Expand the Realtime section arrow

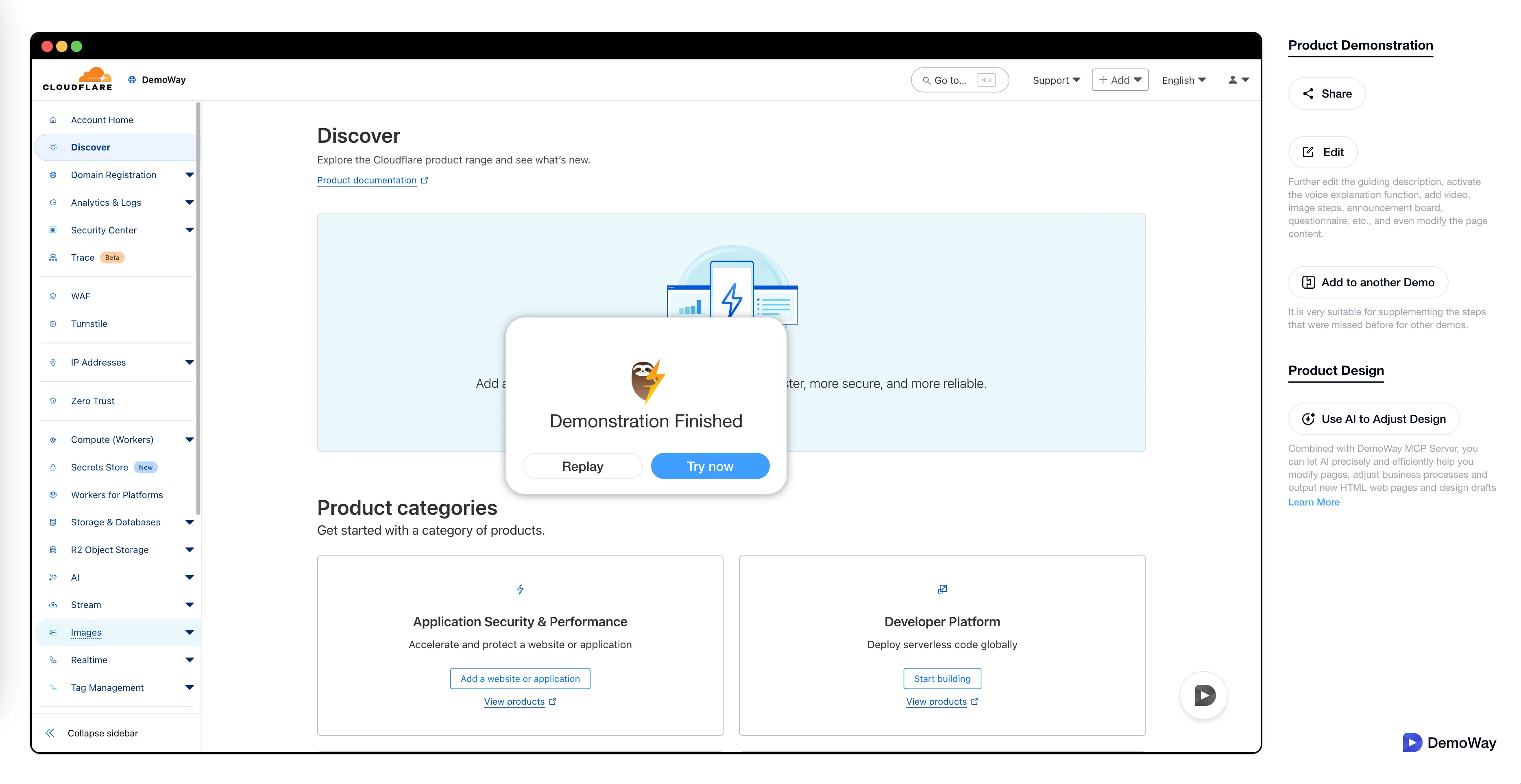(x=190, y=660)
